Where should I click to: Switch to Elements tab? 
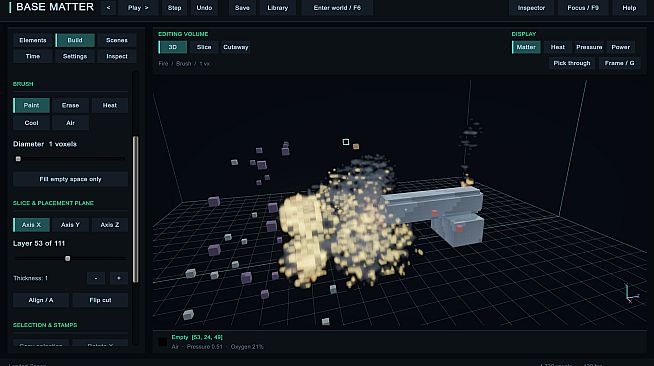[33, 40]
